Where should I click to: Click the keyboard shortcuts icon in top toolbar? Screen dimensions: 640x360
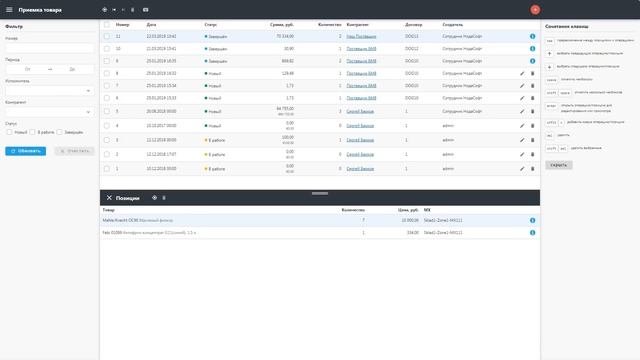click(x=146, y=9)
